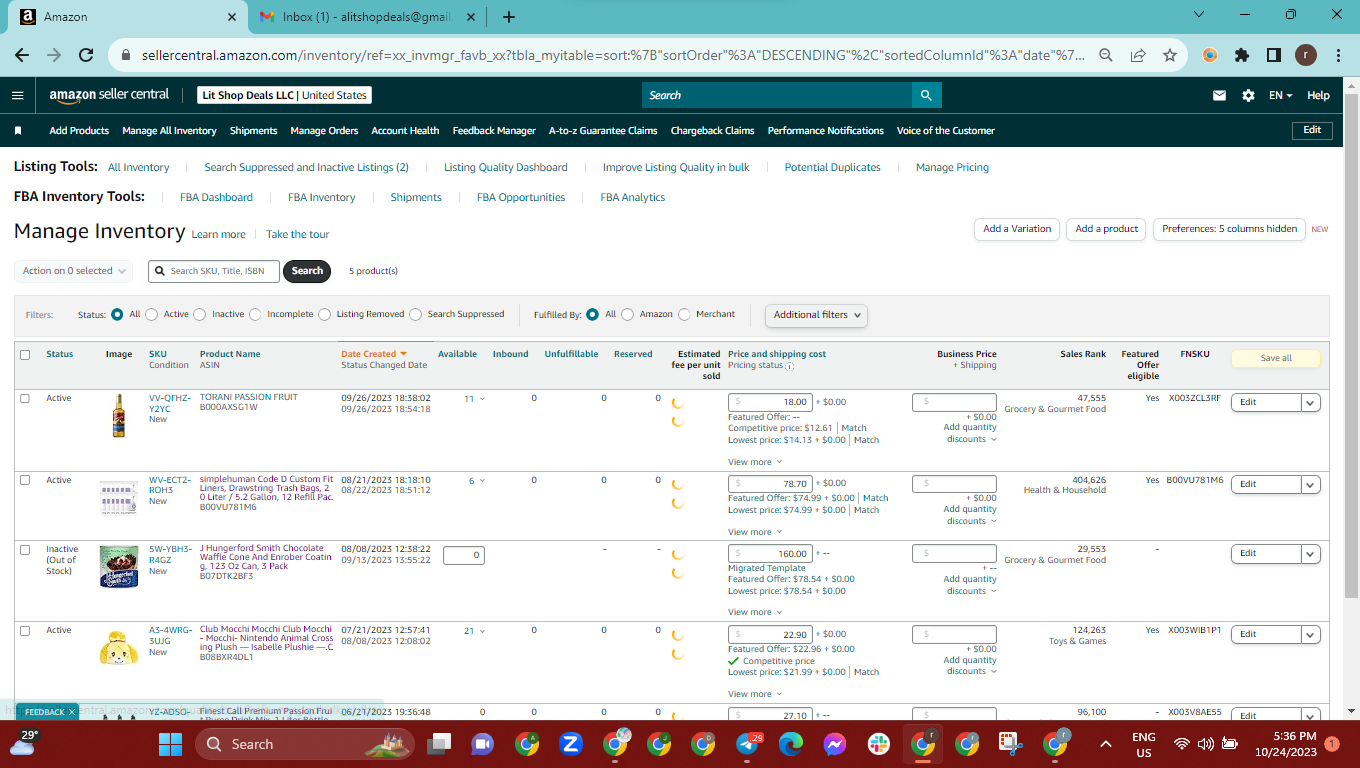Open the Windows Start menu
The width and height of the screenshot is (1360, 768).
170,744
